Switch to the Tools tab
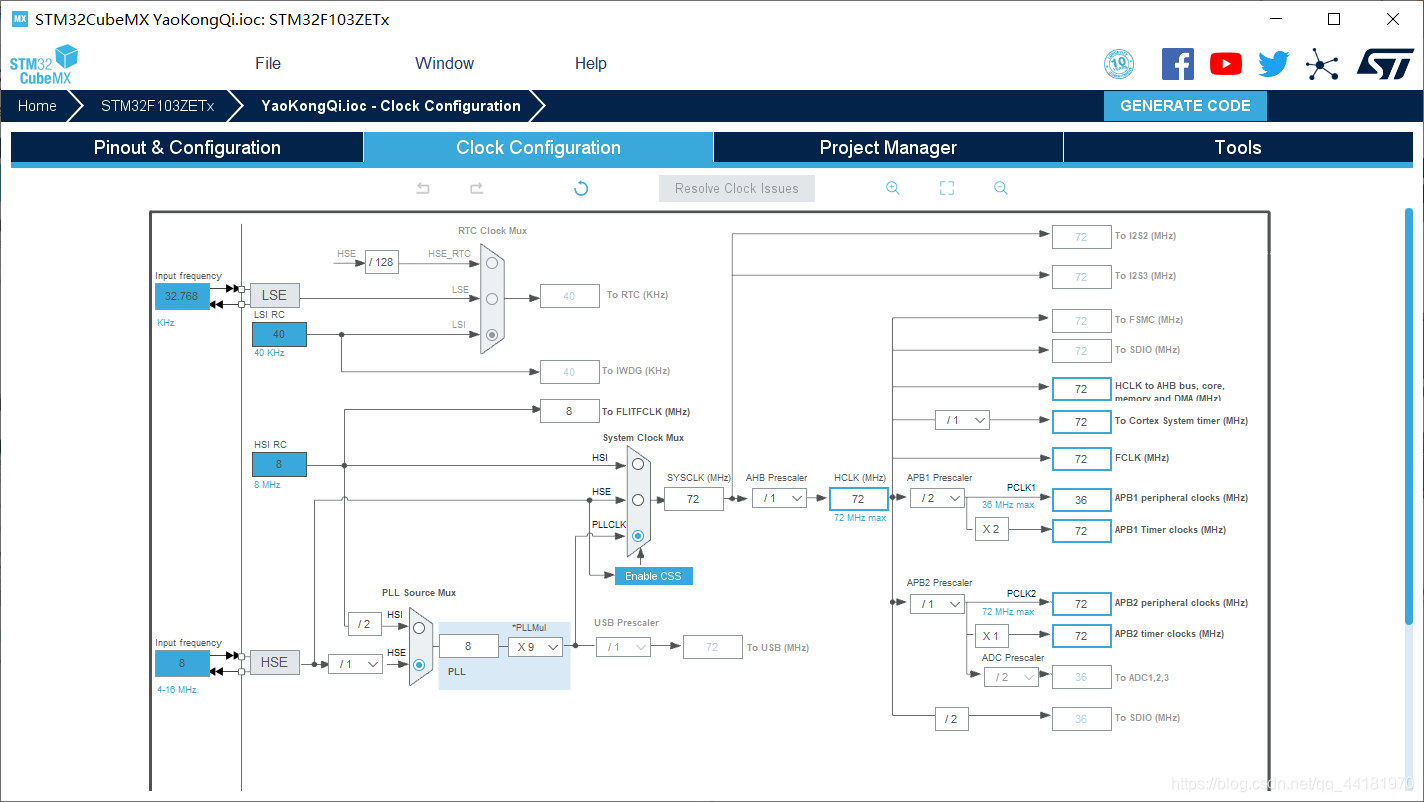 coord(1238,148)
